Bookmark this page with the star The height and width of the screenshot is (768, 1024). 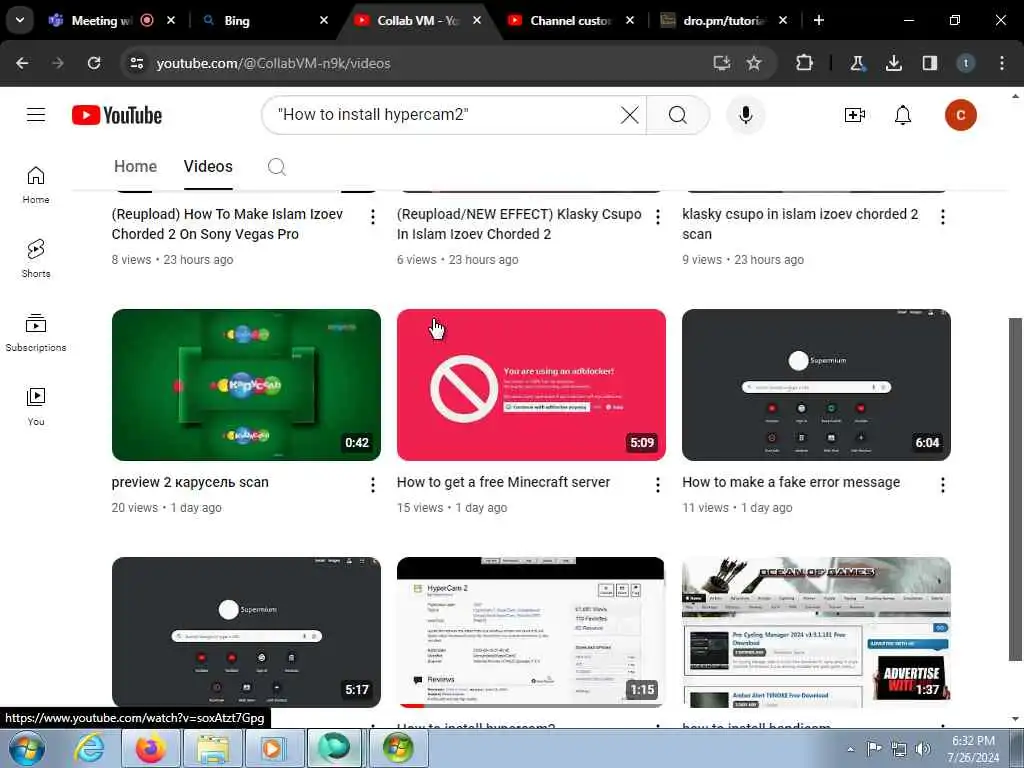pyautogui.click(x=754, y=63)
